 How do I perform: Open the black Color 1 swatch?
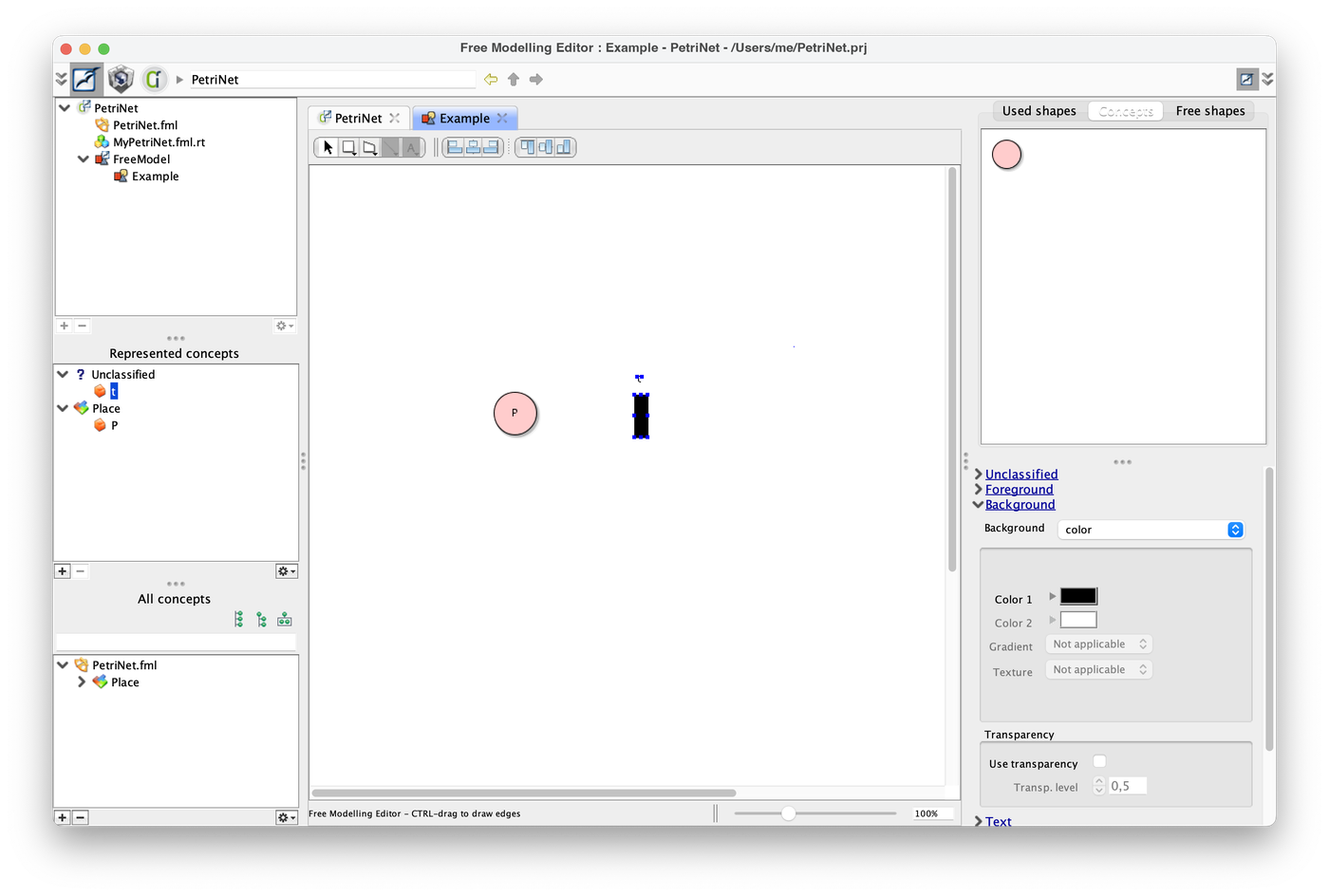pyautogui.click(x=1078, y=596)
